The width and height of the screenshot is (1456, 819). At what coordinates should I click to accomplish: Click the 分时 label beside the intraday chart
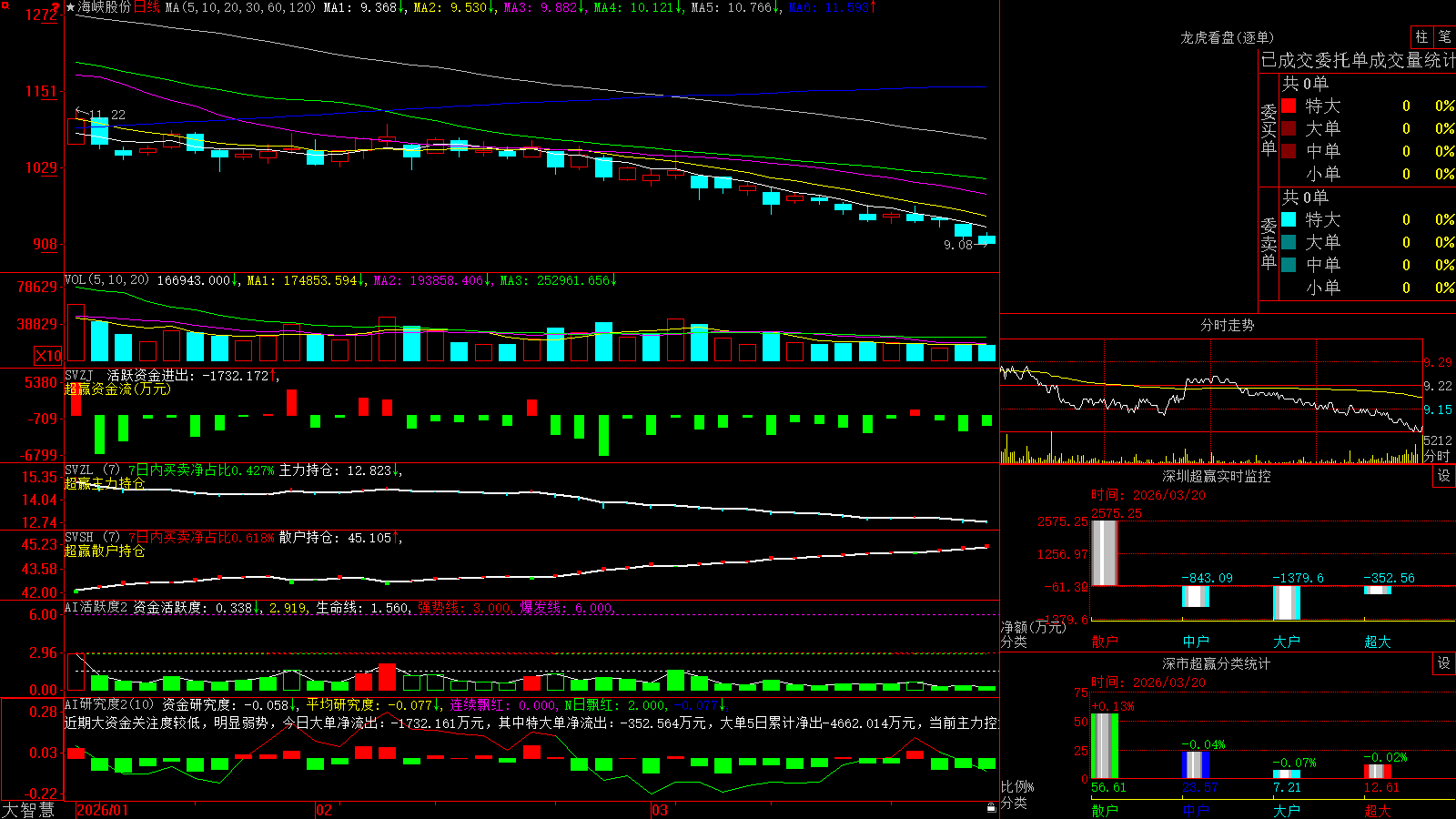coord(1437,456)
